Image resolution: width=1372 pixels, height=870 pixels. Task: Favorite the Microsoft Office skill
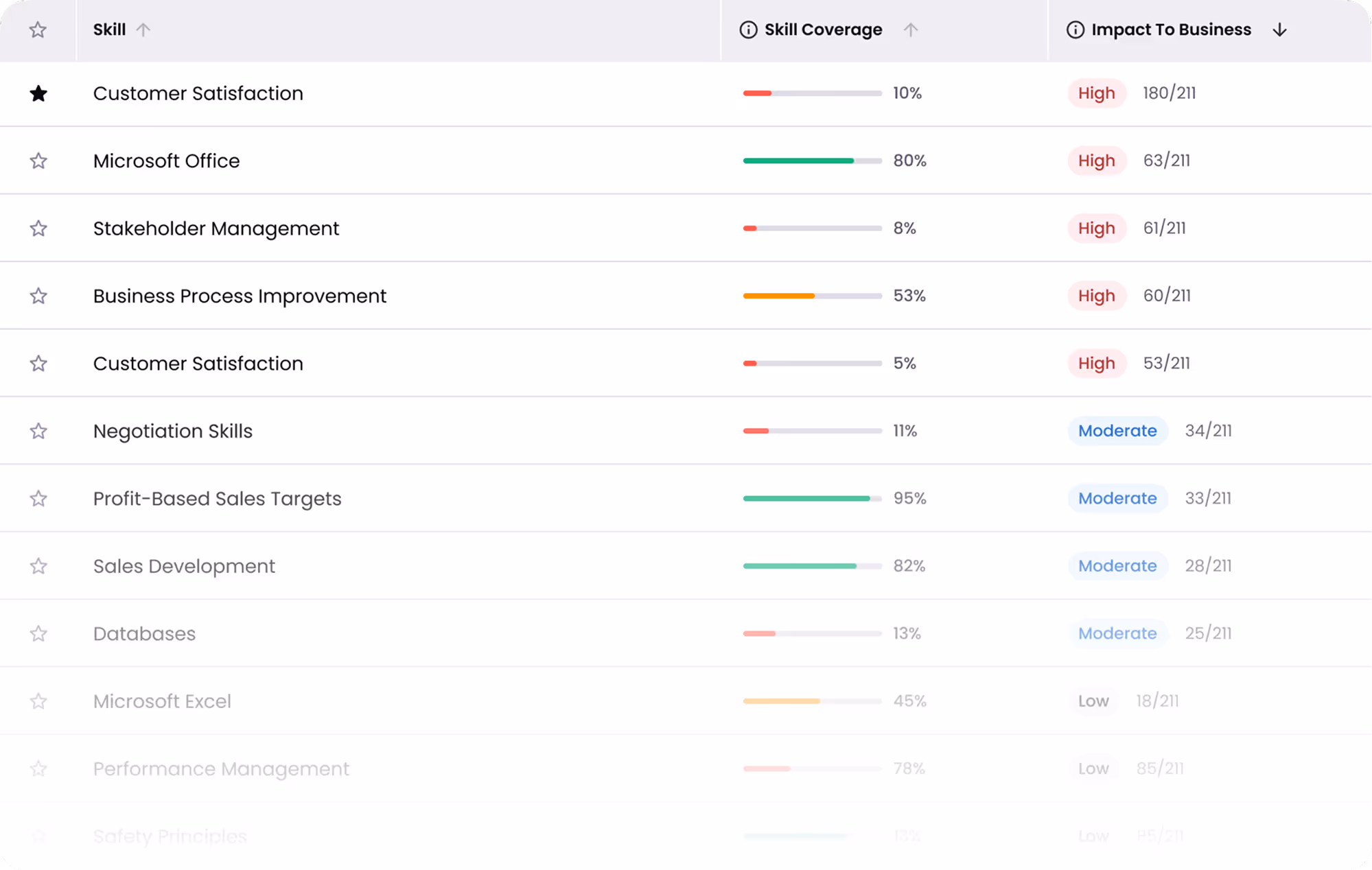38,161
